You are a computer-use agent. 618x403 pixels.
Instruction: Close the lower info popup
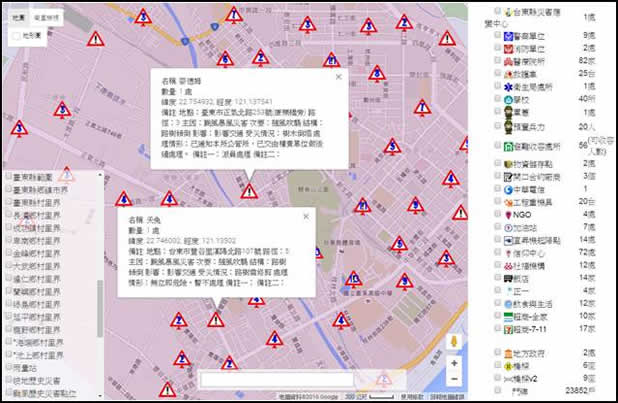[306, 216]
